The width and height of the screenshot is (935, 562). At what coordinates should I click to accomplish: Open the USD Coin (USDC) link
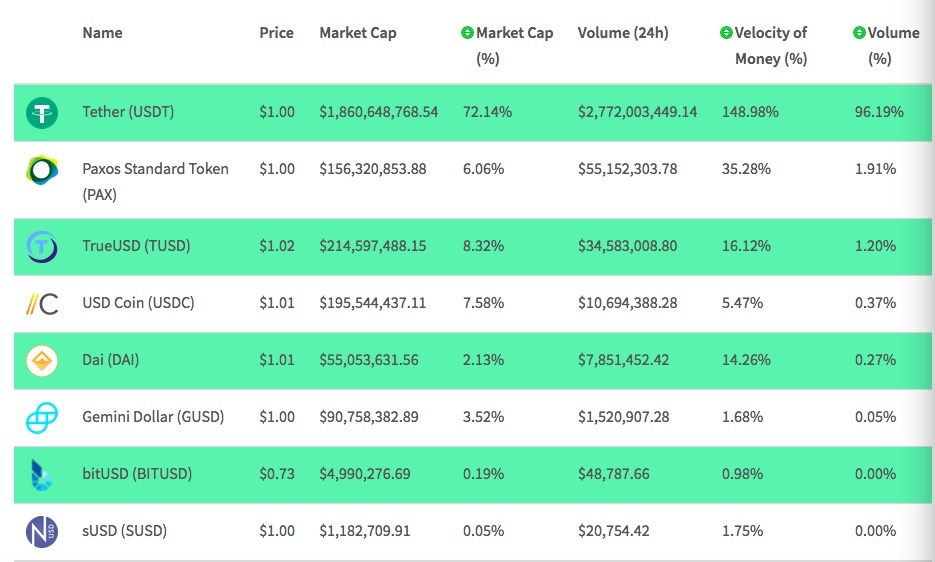(138, 303)
